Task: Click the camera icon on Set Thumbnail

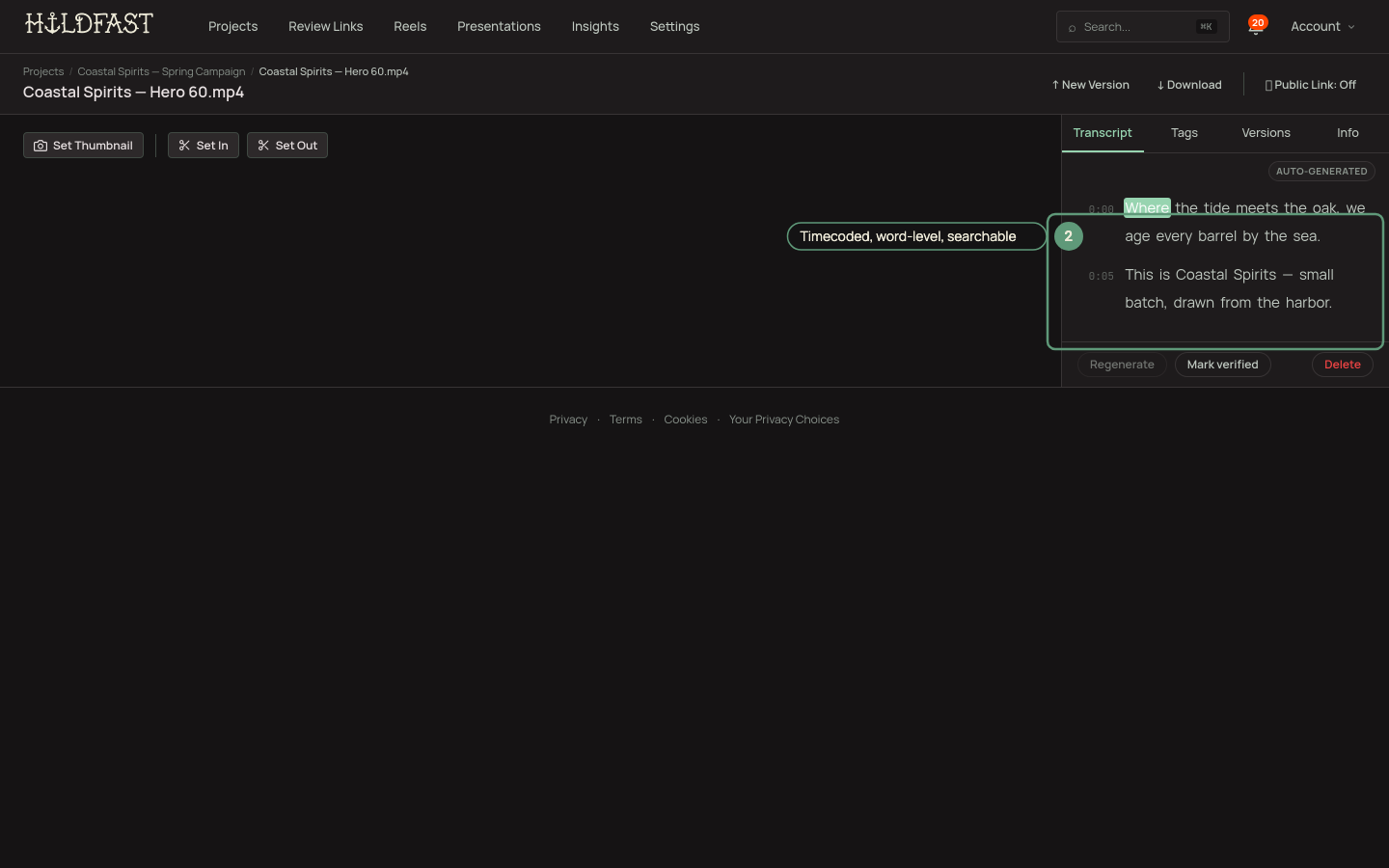Action: coord(41,146)
